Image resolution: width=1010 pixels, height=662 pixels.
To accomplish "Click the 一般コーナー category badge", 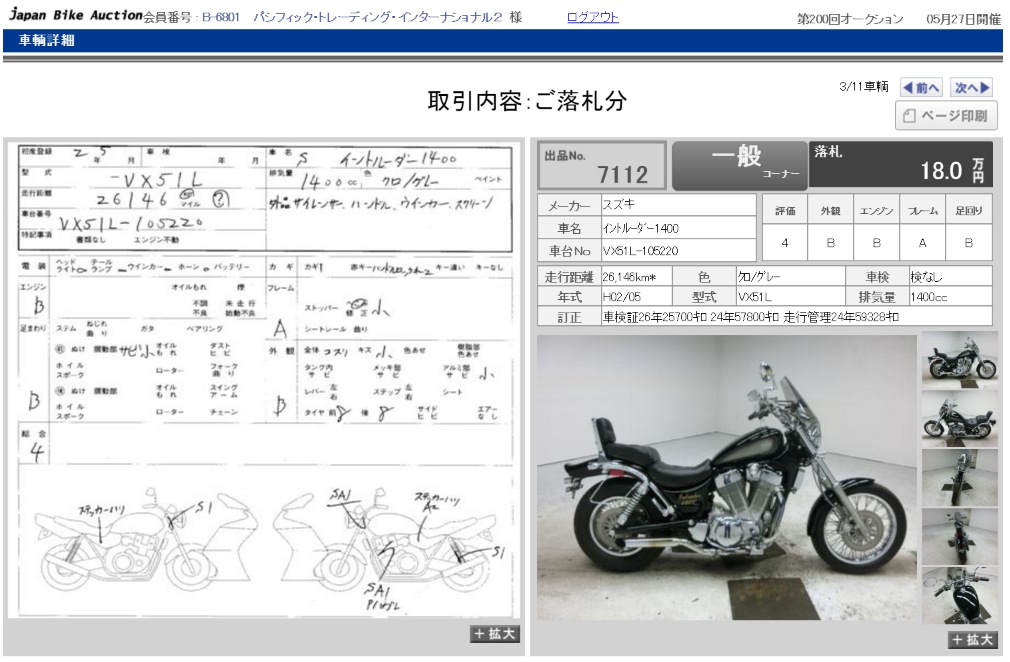I will pyautogui.click(x=739, y=165).
